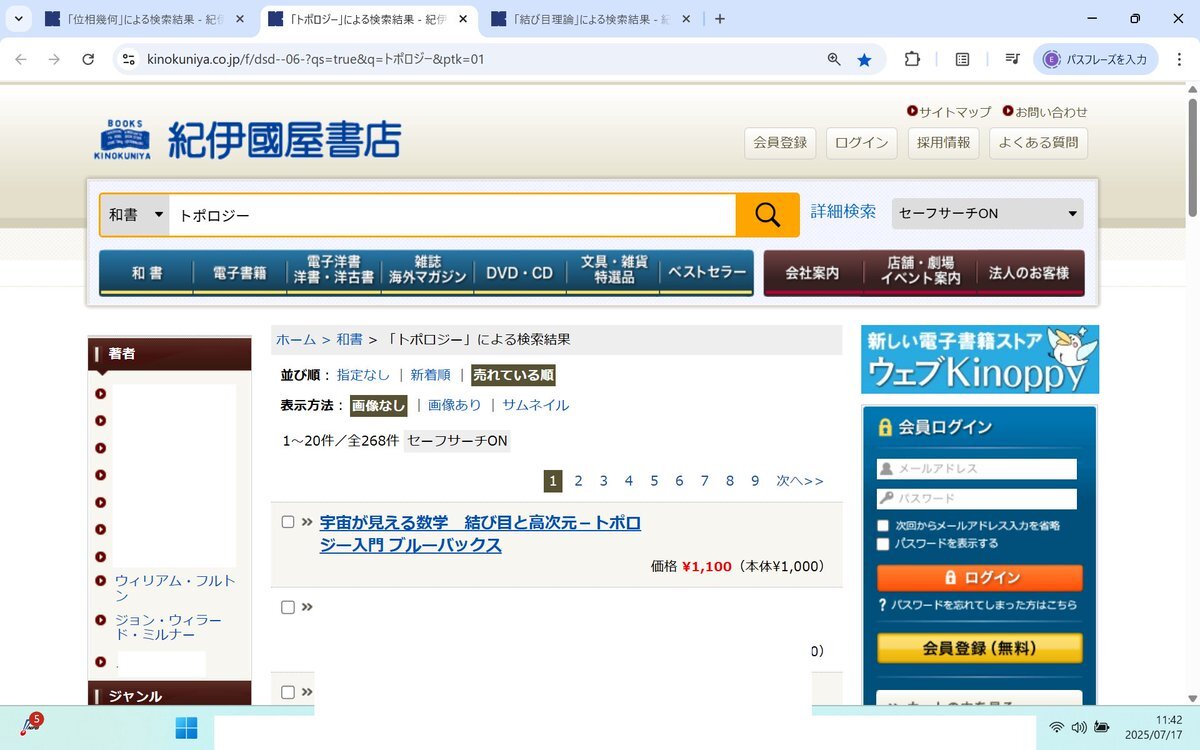Viewport: 1200px width, 750px height.
Task: Open the セーフサーチON dropdown
Action: (987, 213)
